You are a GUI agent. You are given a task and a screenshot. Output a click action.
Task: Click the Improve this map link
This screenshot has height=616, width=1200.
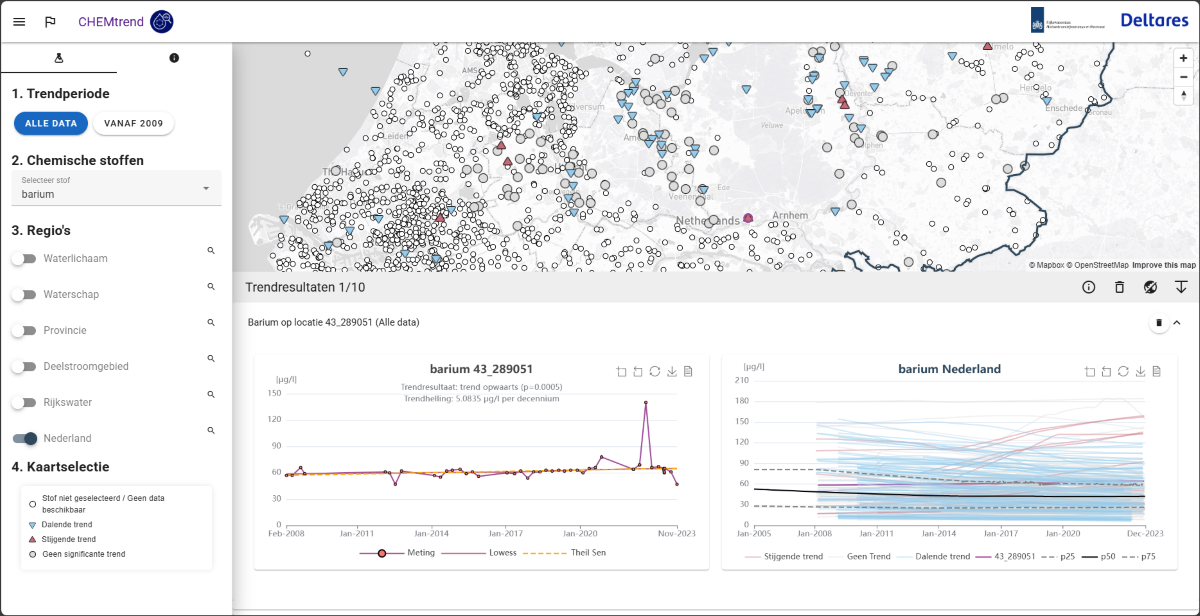click(x=1164, y=265)
